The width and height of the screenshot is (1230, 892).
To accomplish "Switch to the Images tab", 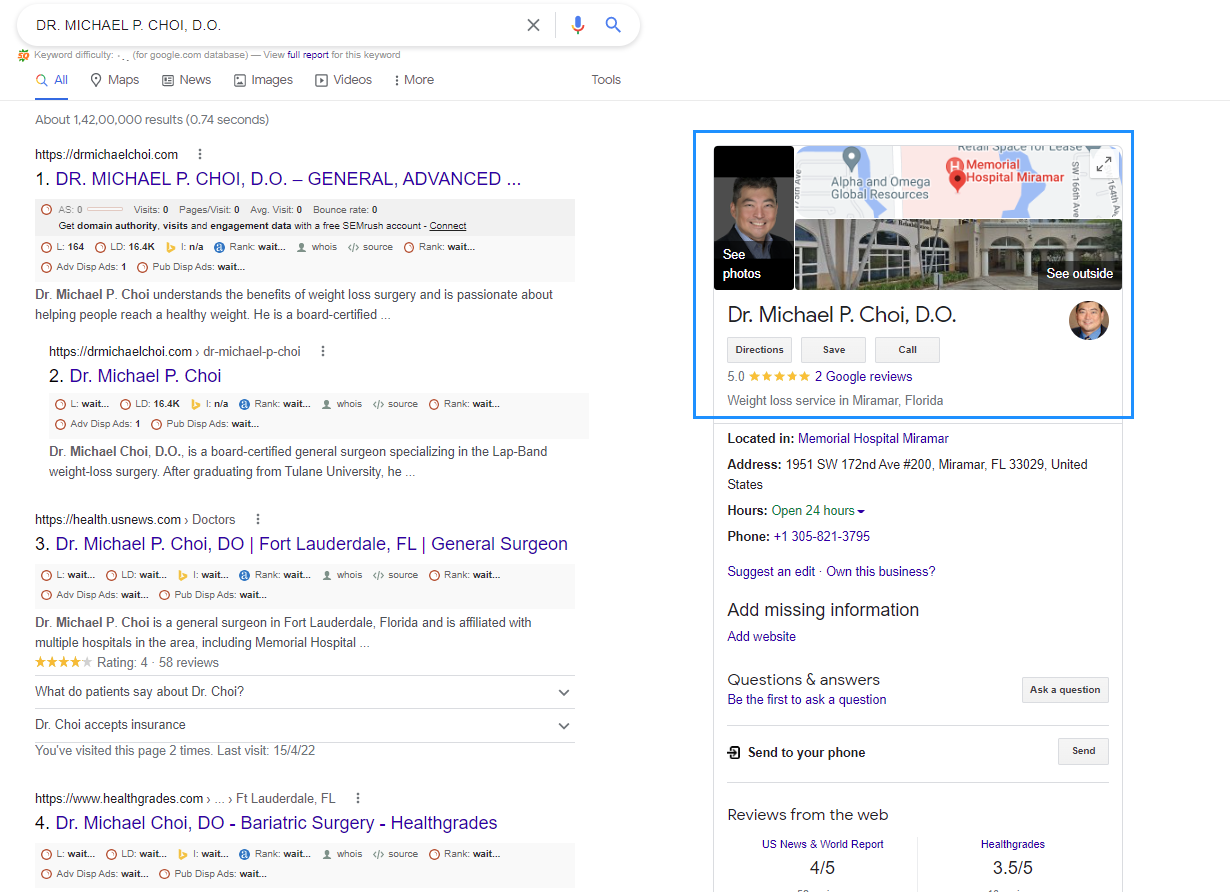I will (263, 80).
